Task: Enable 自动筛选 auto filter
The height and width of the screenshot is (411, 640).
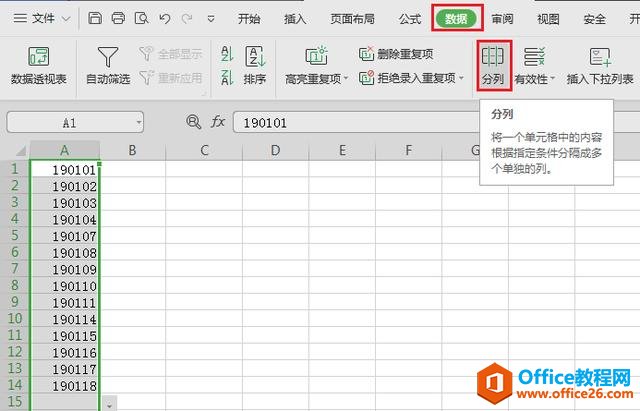Action: tap(108, 66)
